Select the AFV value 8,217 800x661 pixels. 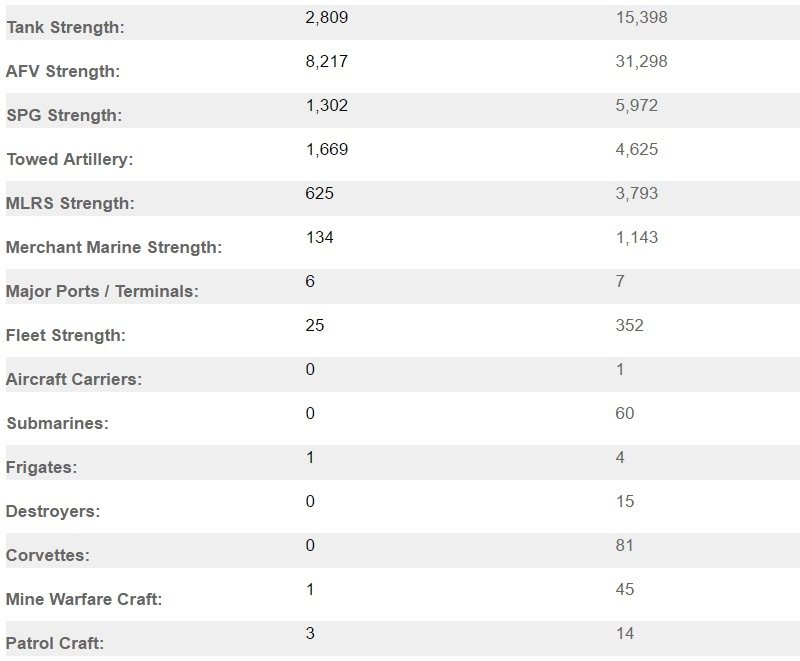pyautogui.click(x=326, y=62)
